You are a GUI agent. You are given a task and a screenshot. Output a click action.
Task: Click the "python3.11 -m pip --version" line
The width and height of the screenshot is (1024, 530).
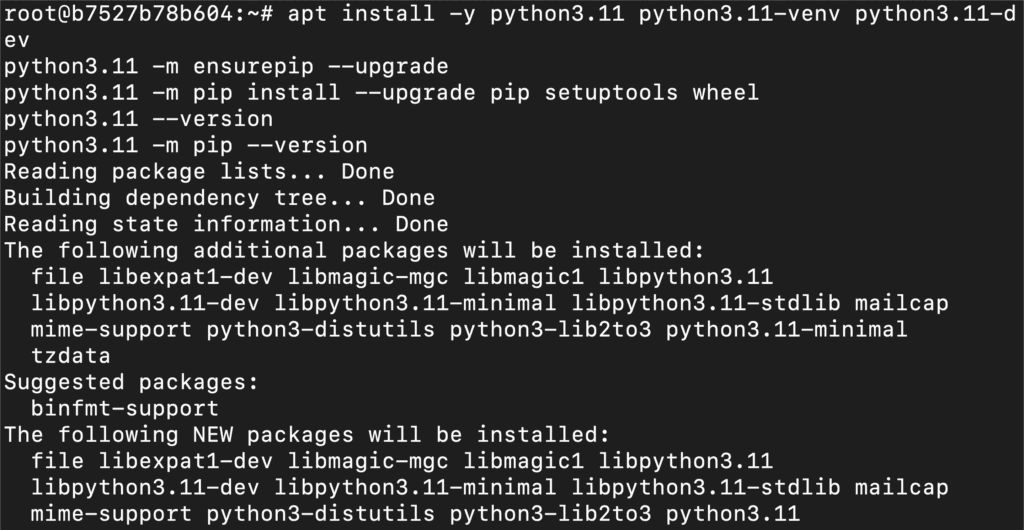pos(185,146)
